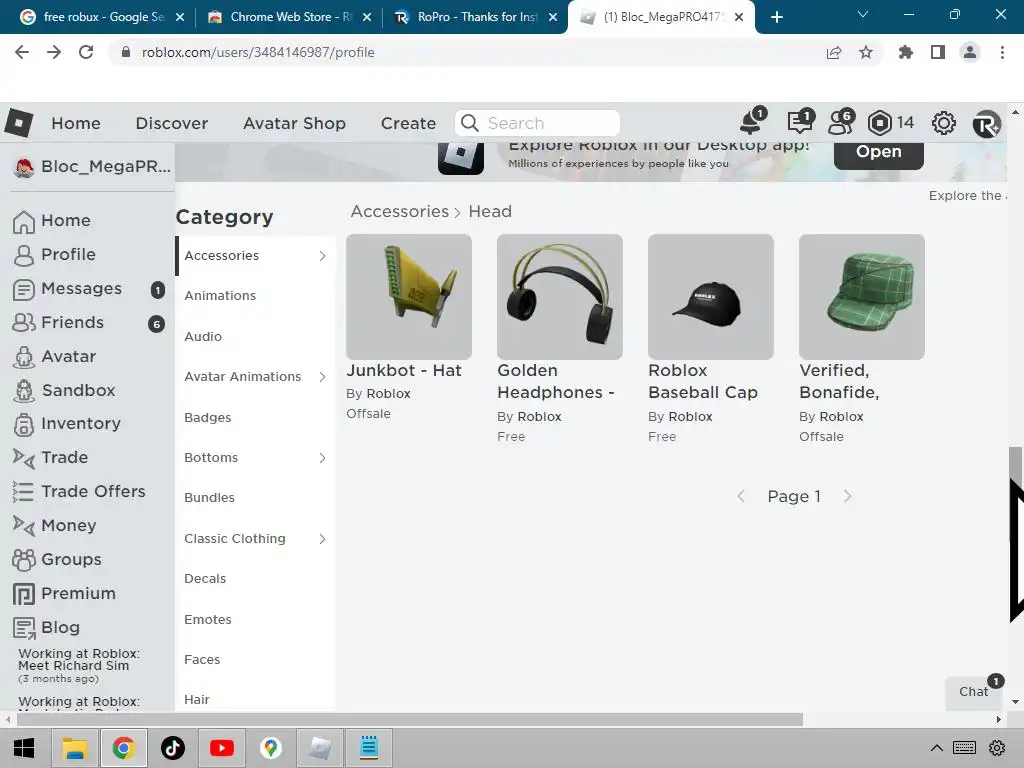Viewport: 1024px width, 768px height.
Task: Click the Accessories breadcrumb link
Action: 400,212
